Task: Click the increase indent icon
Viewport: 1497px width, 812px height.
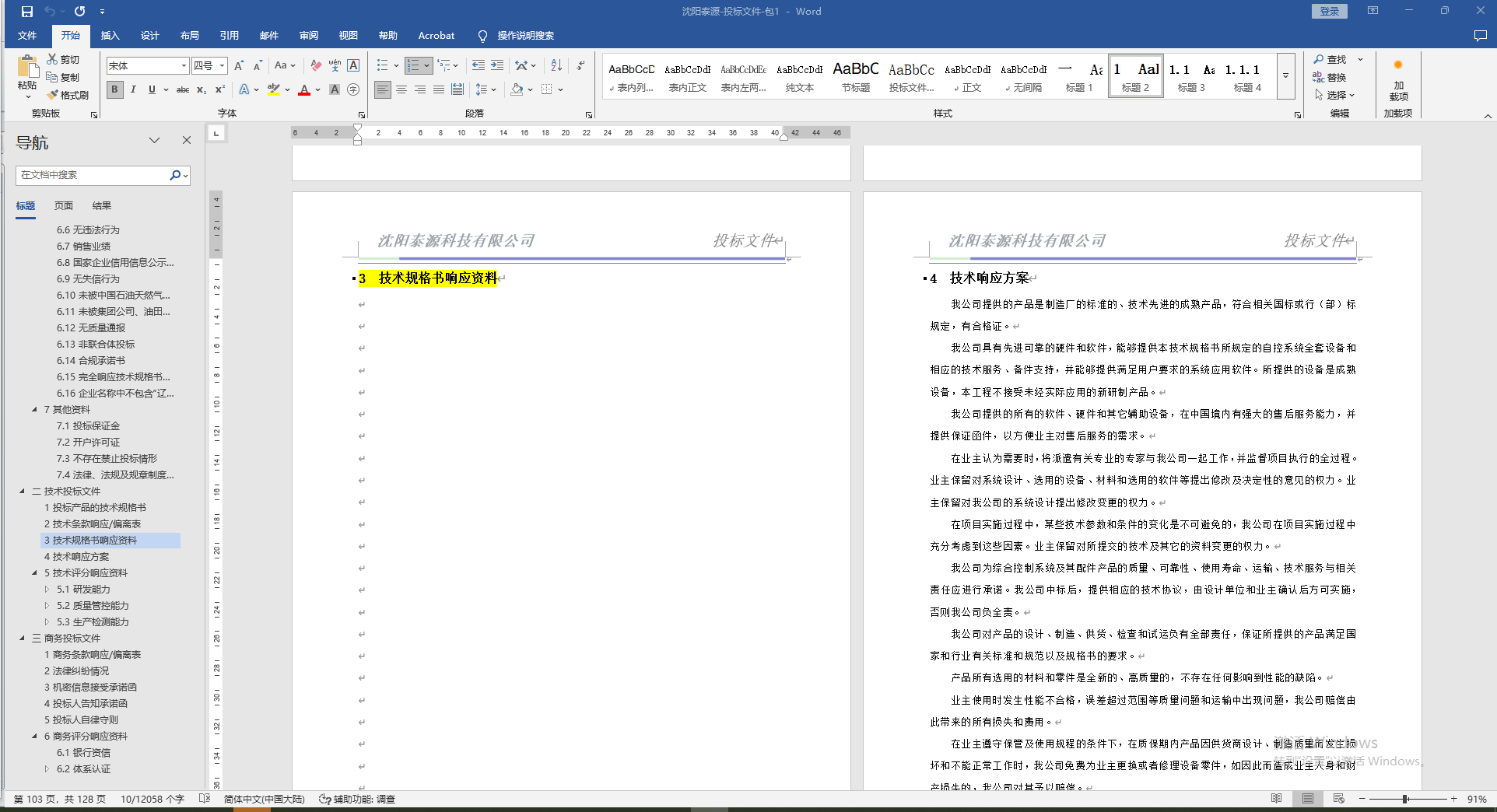Action: pos(496,65)
